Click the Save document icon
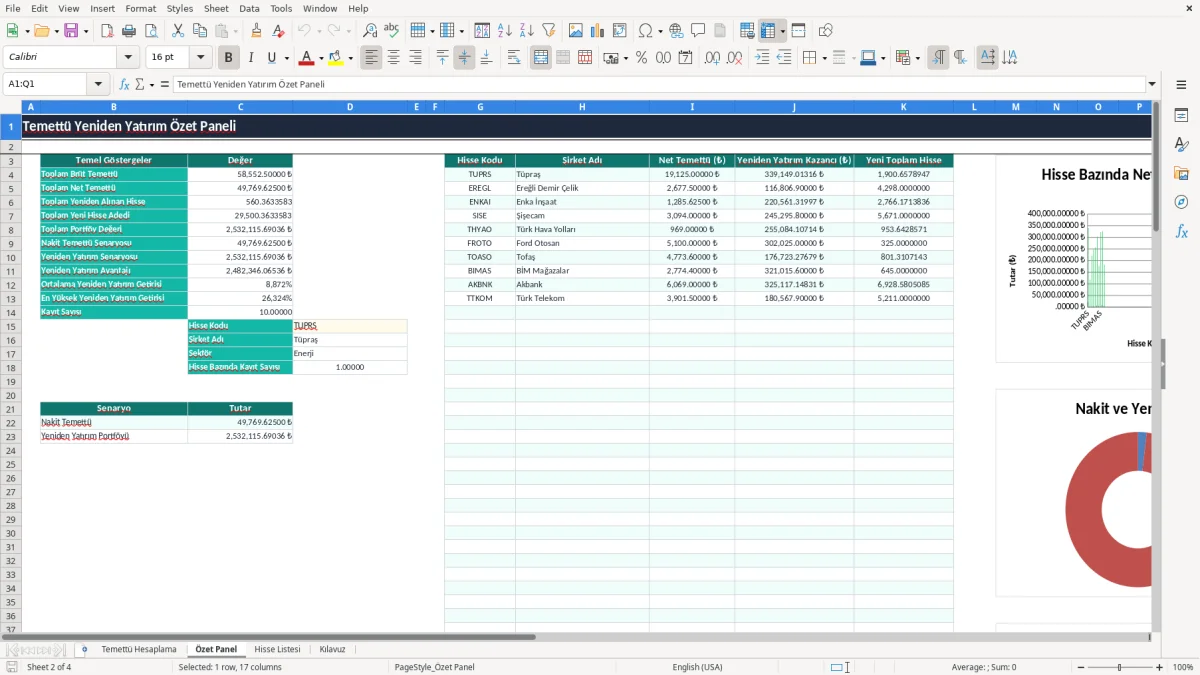Viewport: 1200px width, 675px height. [x=70, y=31]
